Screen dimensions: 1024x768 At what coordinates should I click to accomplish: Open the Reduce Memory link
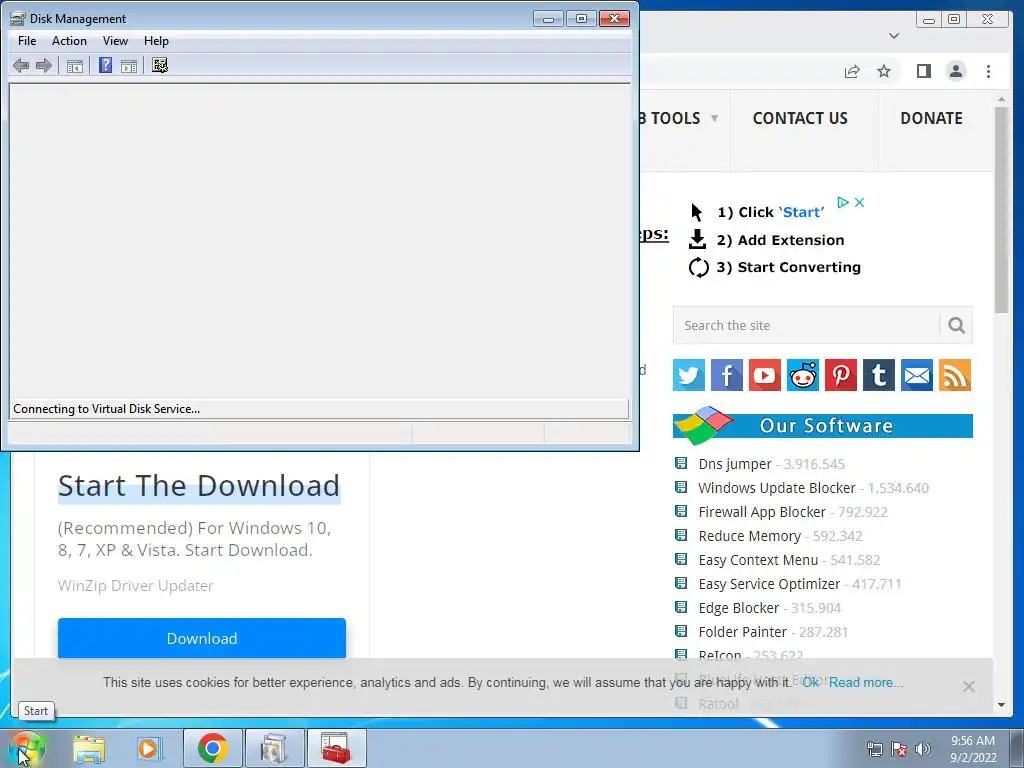tap(749, 536)
